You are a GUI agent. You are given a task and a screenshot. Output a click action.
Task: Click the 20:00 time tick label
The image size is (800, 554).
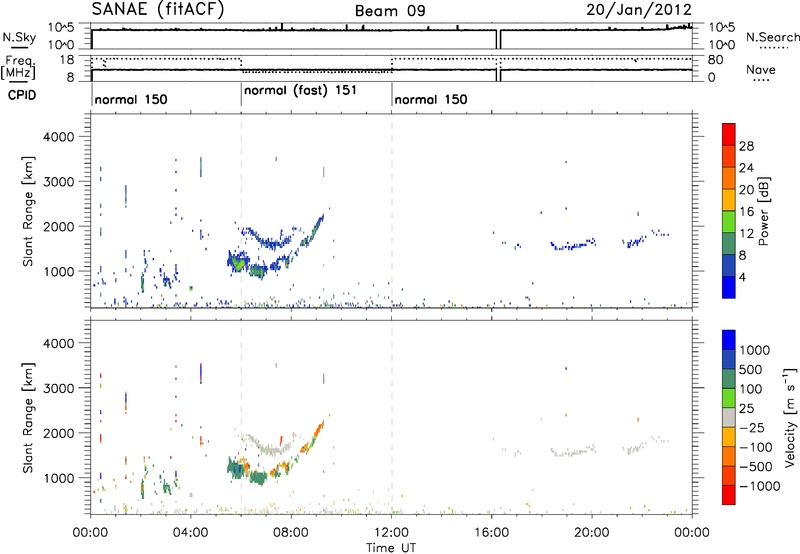coord(592,533)
